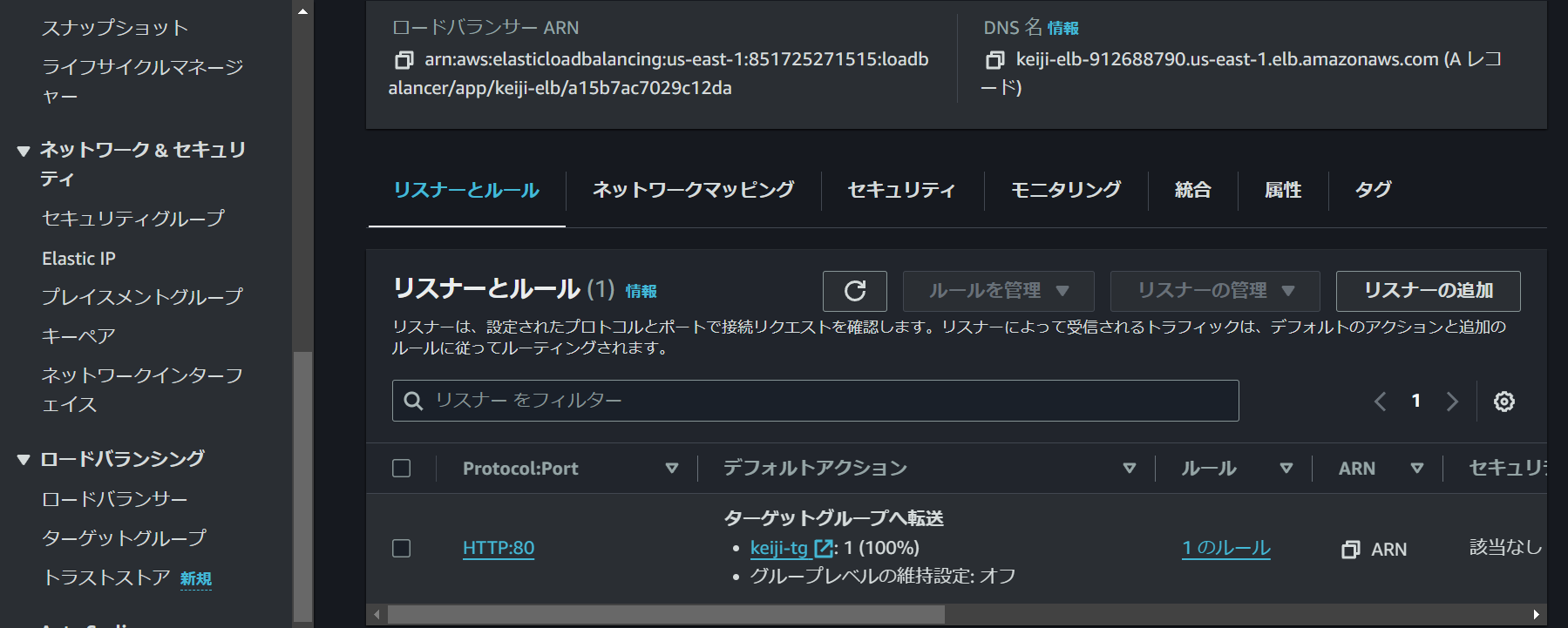Copy the load balancer ARN
1568x628 pixels.
[404, 60]
